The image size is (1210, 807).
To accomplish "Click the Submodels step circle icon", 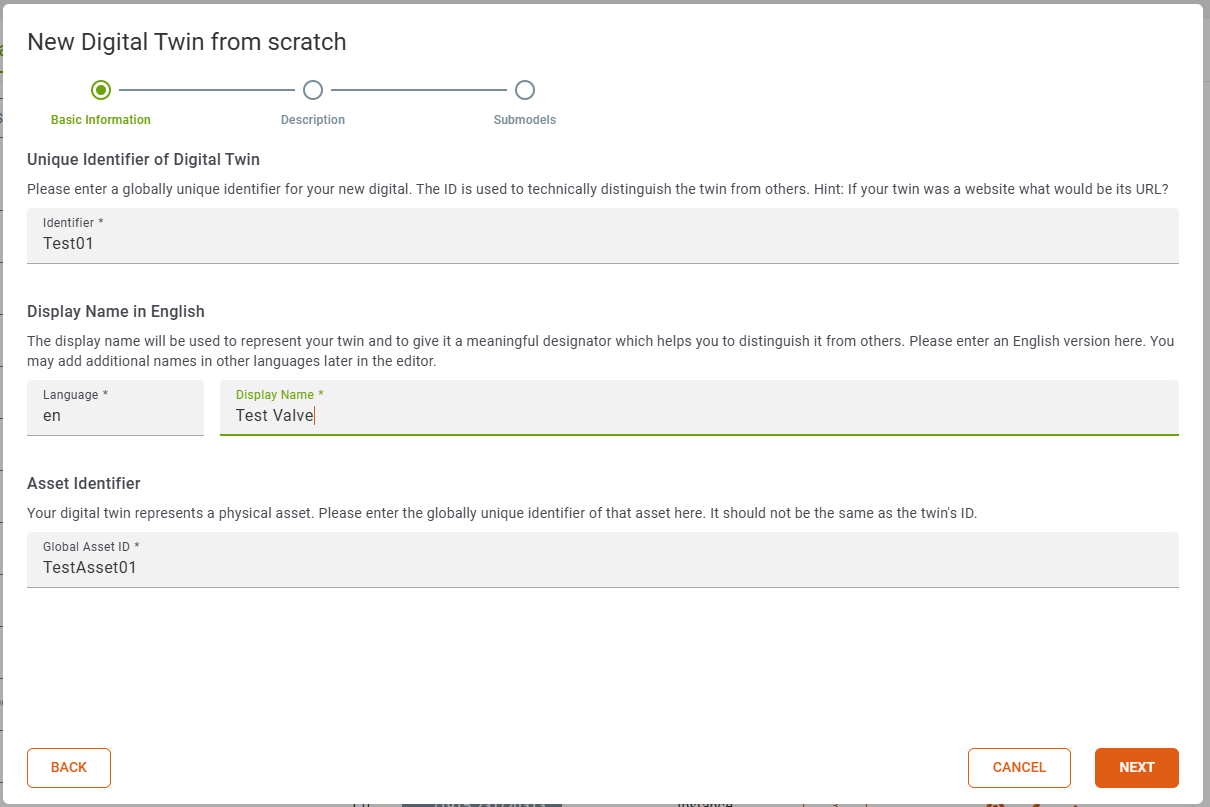I will click(x=525, y=90).
